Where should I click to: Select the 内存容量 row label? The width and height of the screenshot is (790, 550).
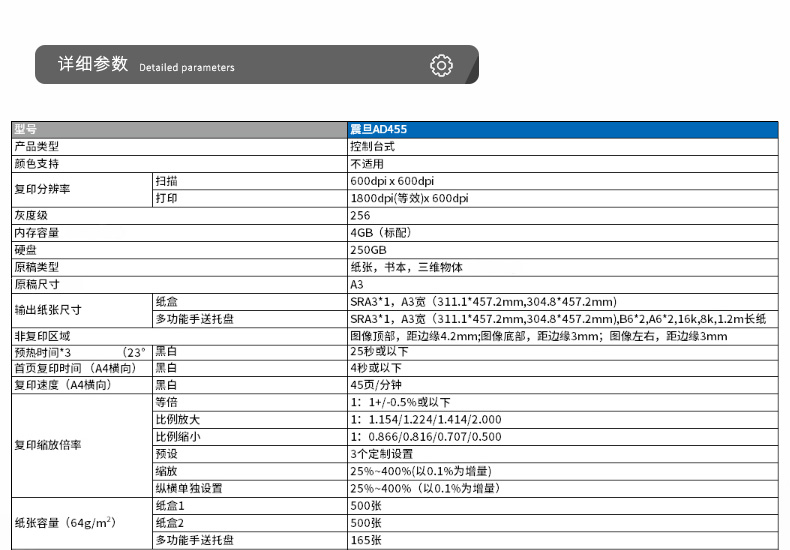[x=37, y=233]
